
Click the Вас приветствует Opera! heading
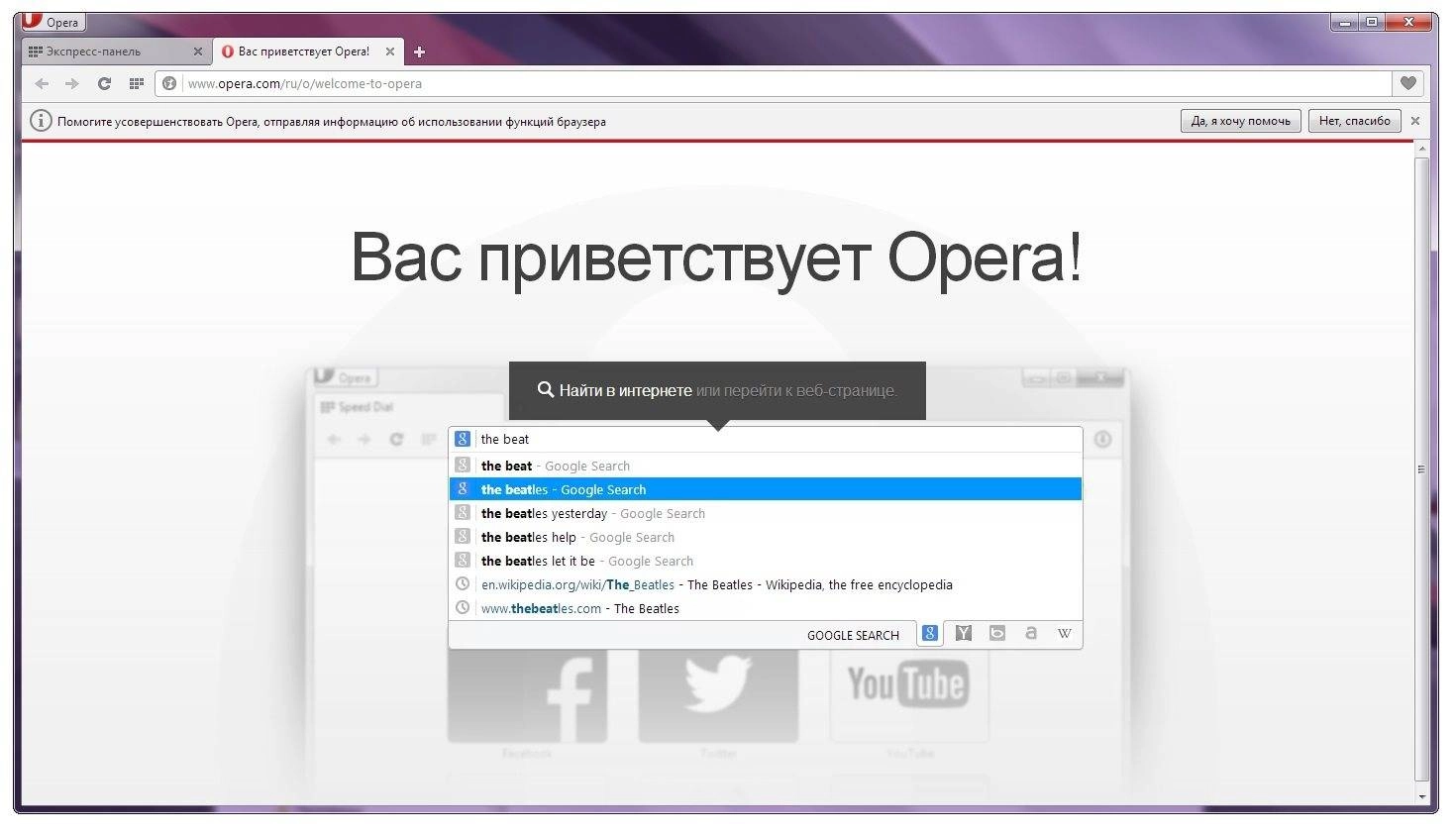tap(716, 258)
